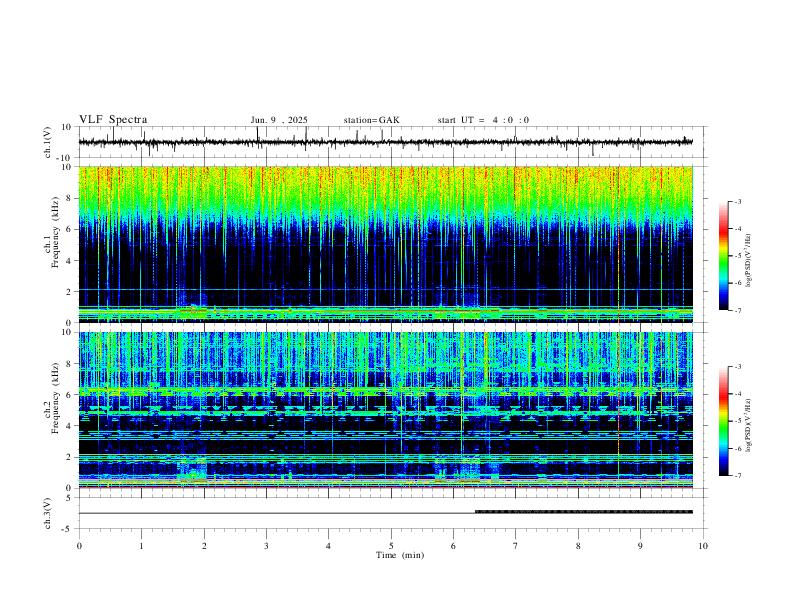Click the 'start UT = 4 :0 :0' text

(x=483, y=120)
